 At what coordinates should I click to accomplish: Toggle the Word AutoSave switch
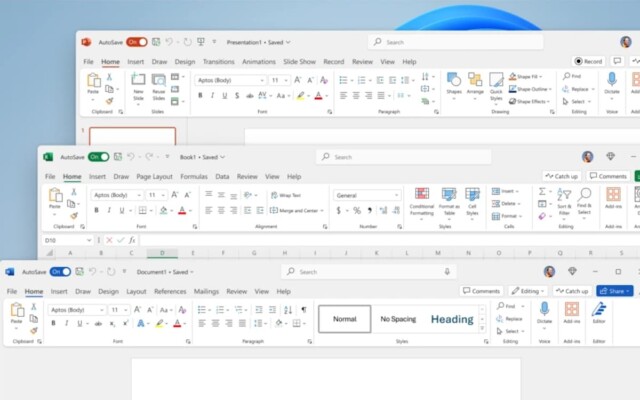point(60,272)
